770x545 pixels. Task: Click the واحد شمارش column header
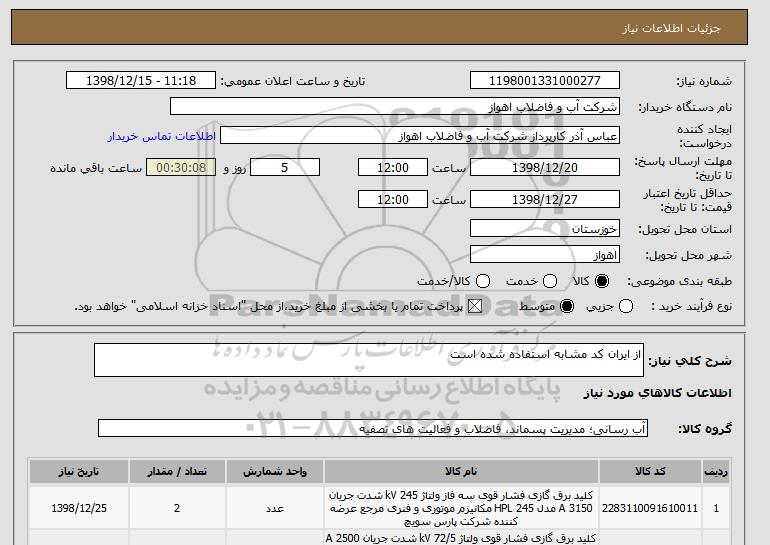[x=275, y=471]
